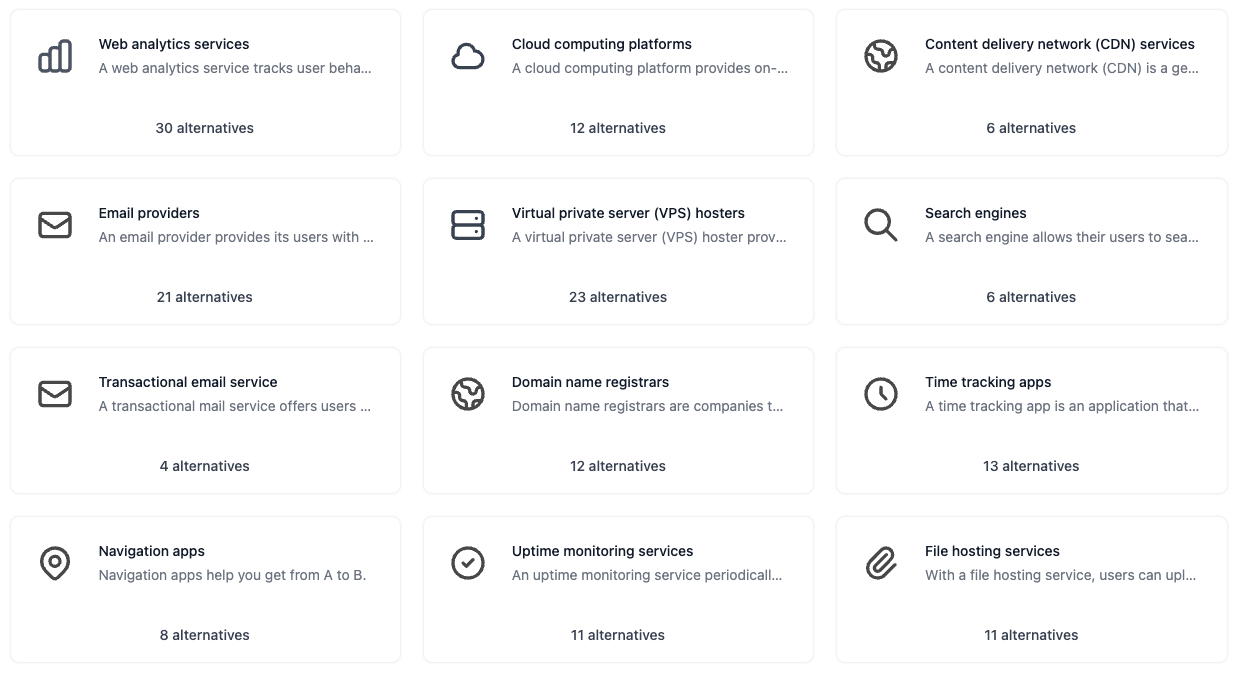This screenshot has width=1241, height=673.
Task: Click the clock icon for Time tracking apps
Action: (881, 394)
